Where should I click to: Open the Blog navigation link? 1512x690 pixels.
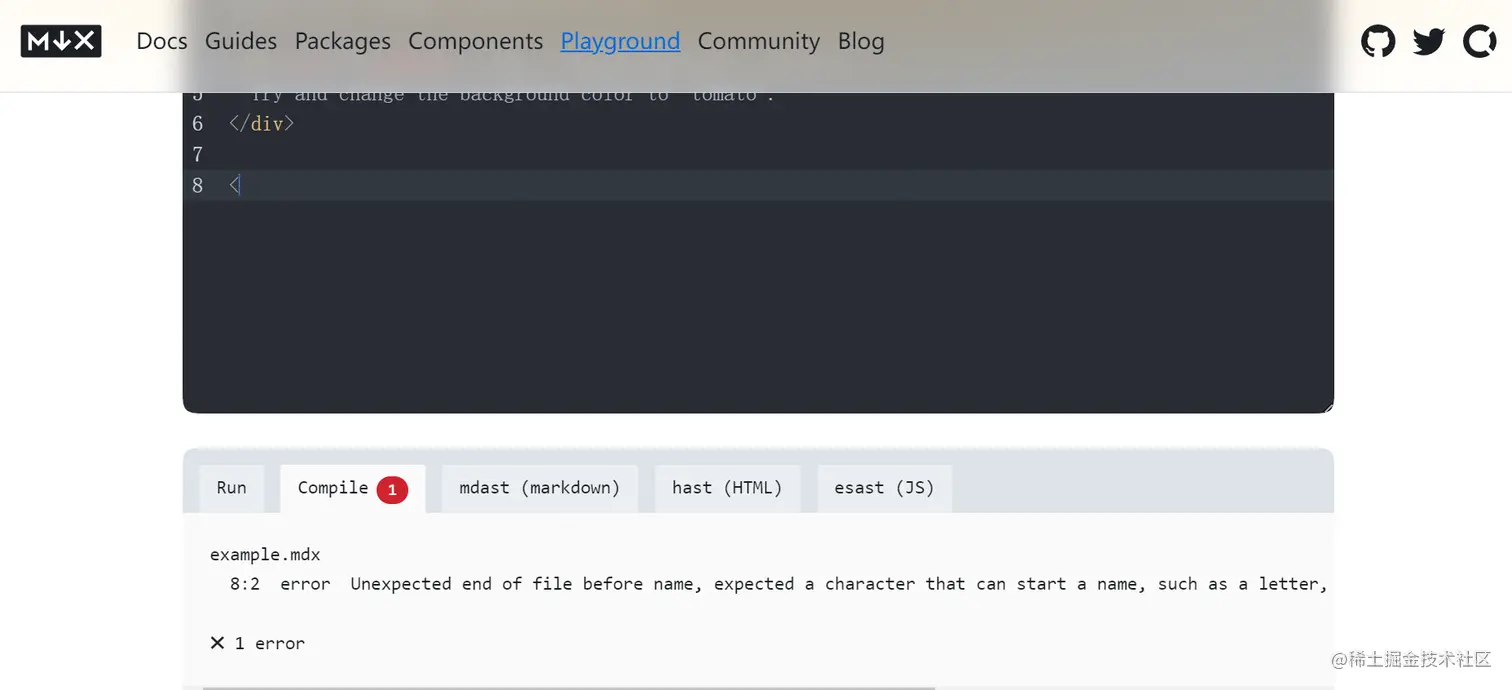(x=861, y=41)
